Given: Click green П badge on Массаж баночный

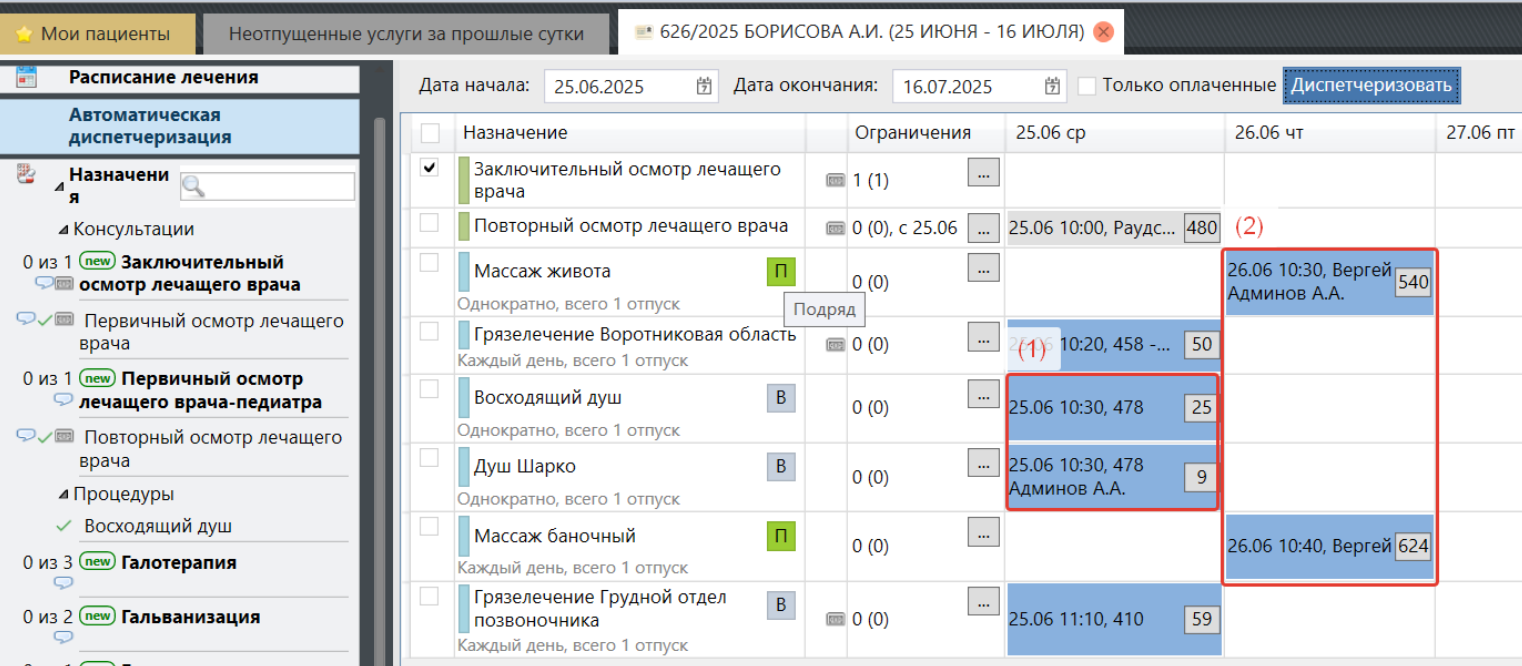Looking at the screenshot, I should pyautogui.click(x=780, y=537).
